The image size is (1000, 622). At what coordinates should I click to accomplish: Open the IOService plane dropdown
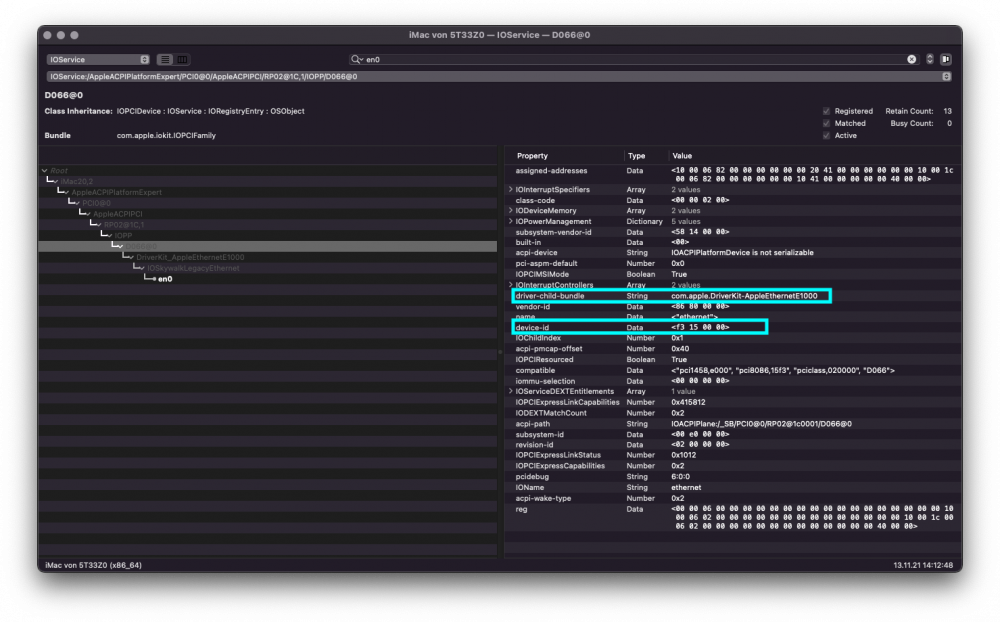[98, 59]
